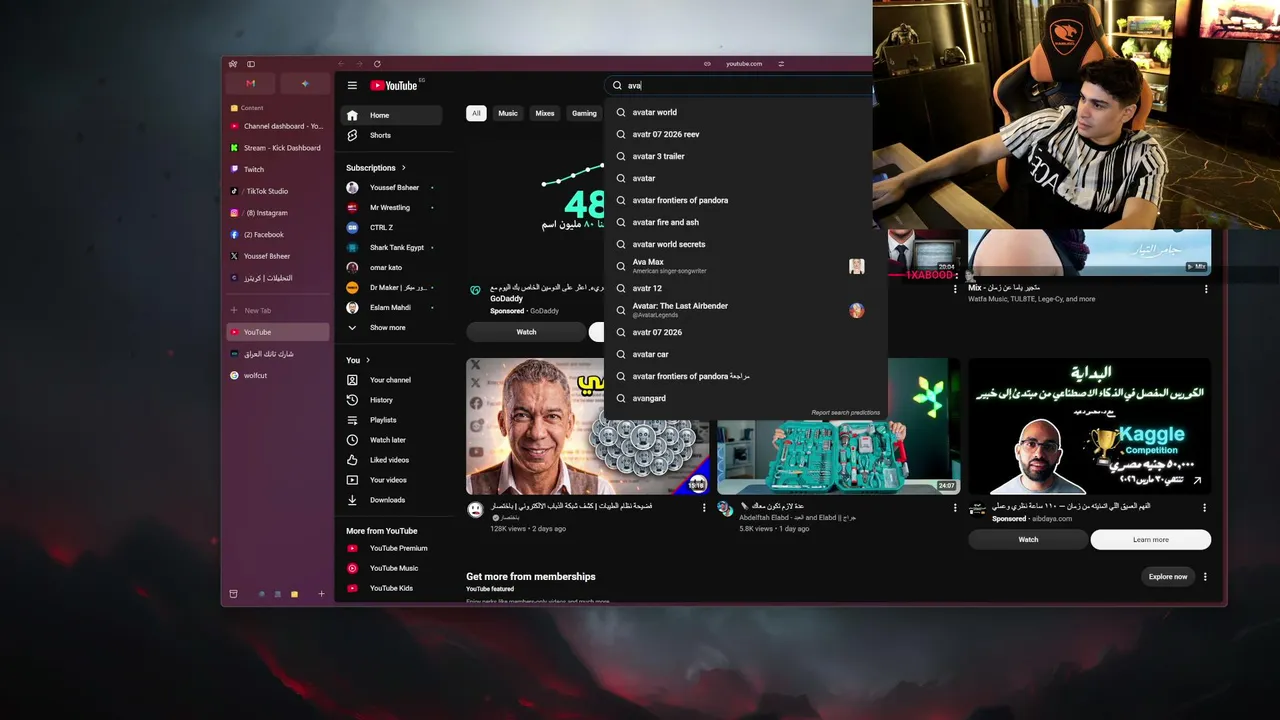Open a New Tab from the sidebar
Screen dimensions: 1280x720
[278, 311]
